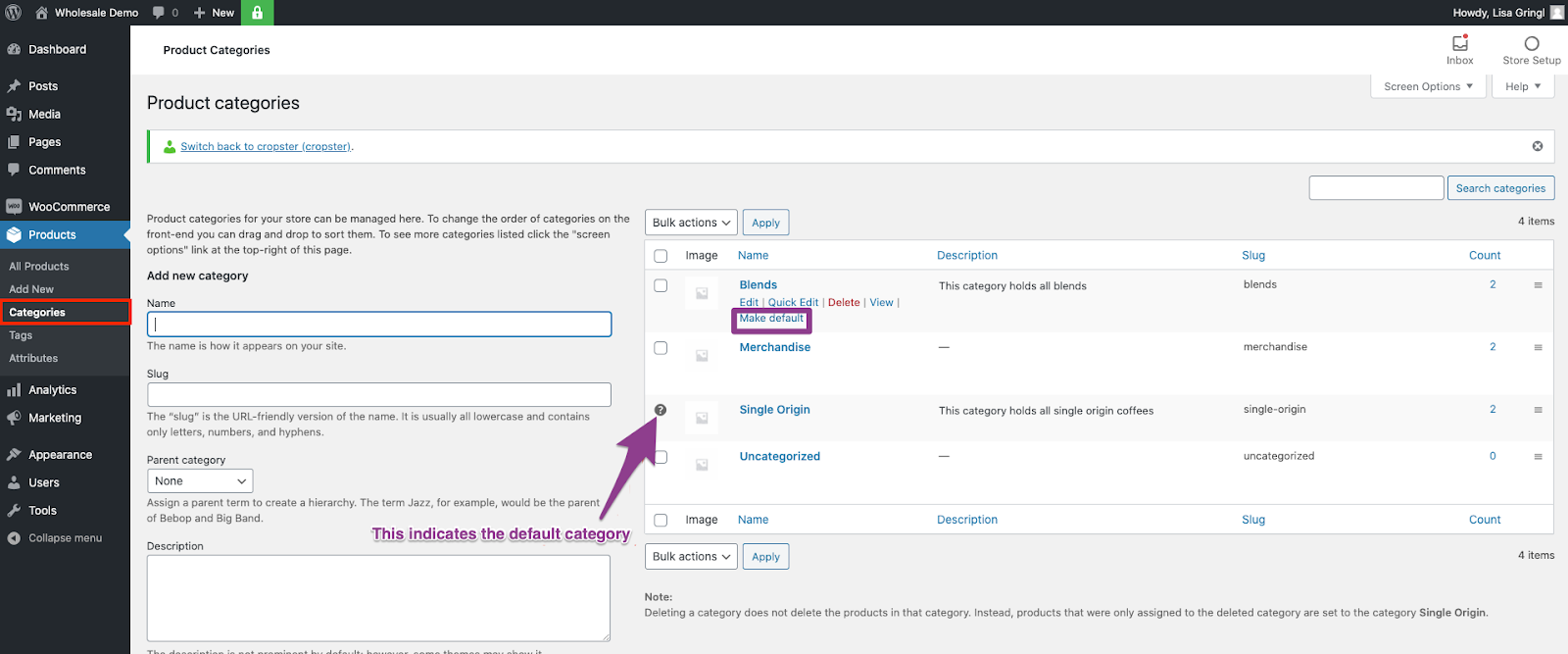Open Attributes submenu item
Image resolution: width=1568 pixels, height=654 pixels.
[x=33, y=359]
